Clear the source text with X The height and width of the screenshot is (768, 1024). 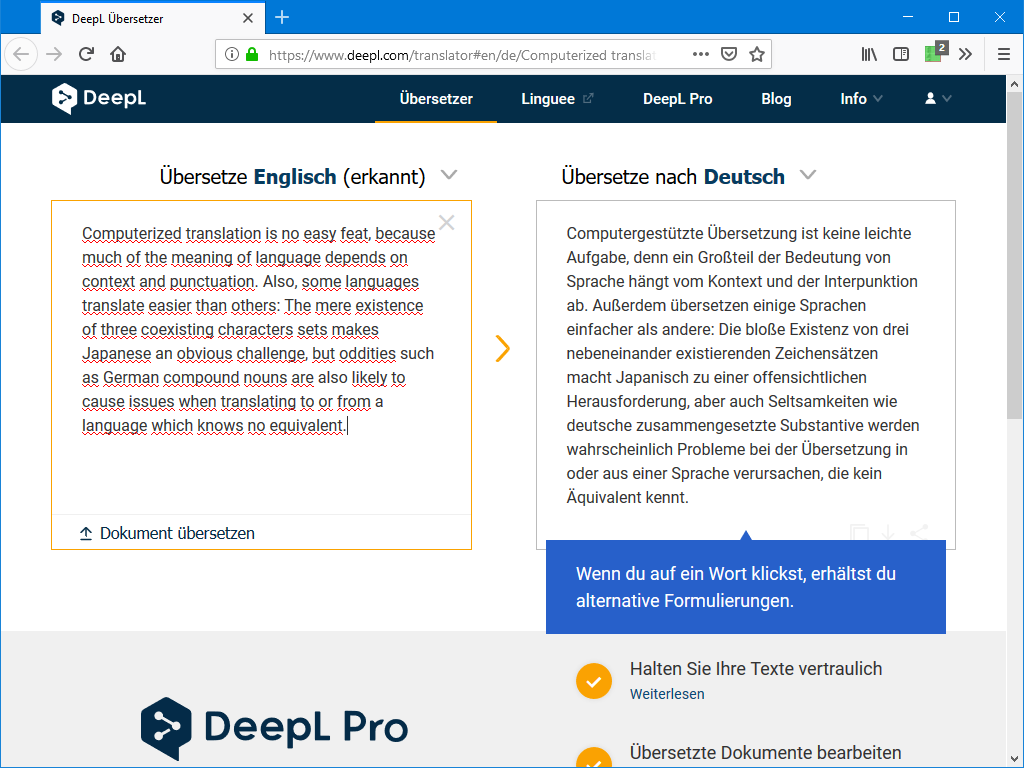[x=447, y=223]
